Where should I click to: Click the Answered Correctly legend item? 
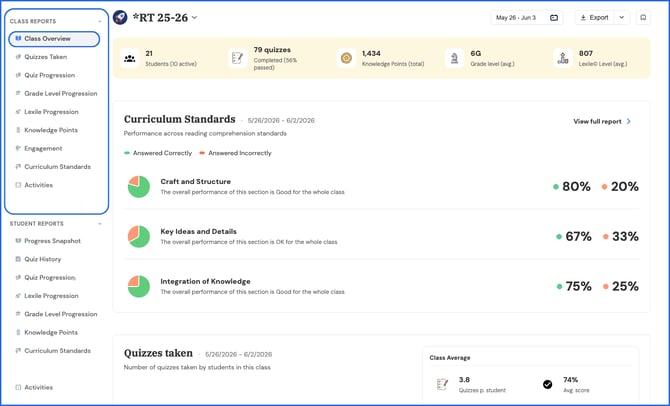(x=158, y=153)
